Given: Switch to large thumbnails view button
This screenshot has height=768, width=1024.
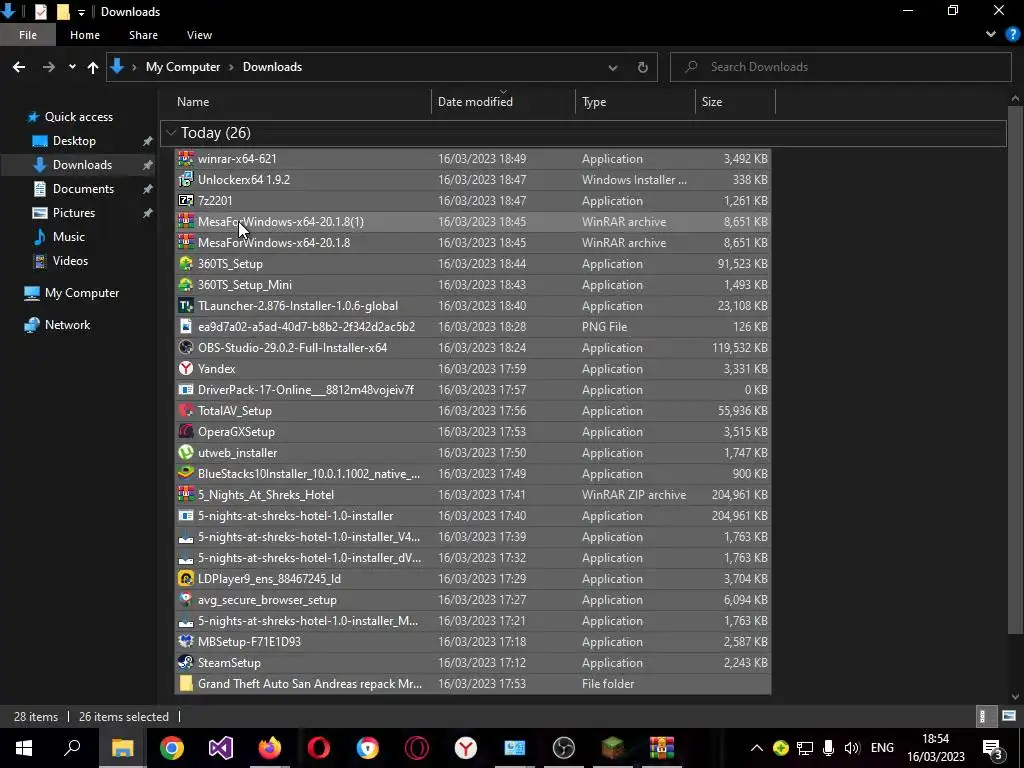Looking at the screenshot, I should click(1008, 716).
